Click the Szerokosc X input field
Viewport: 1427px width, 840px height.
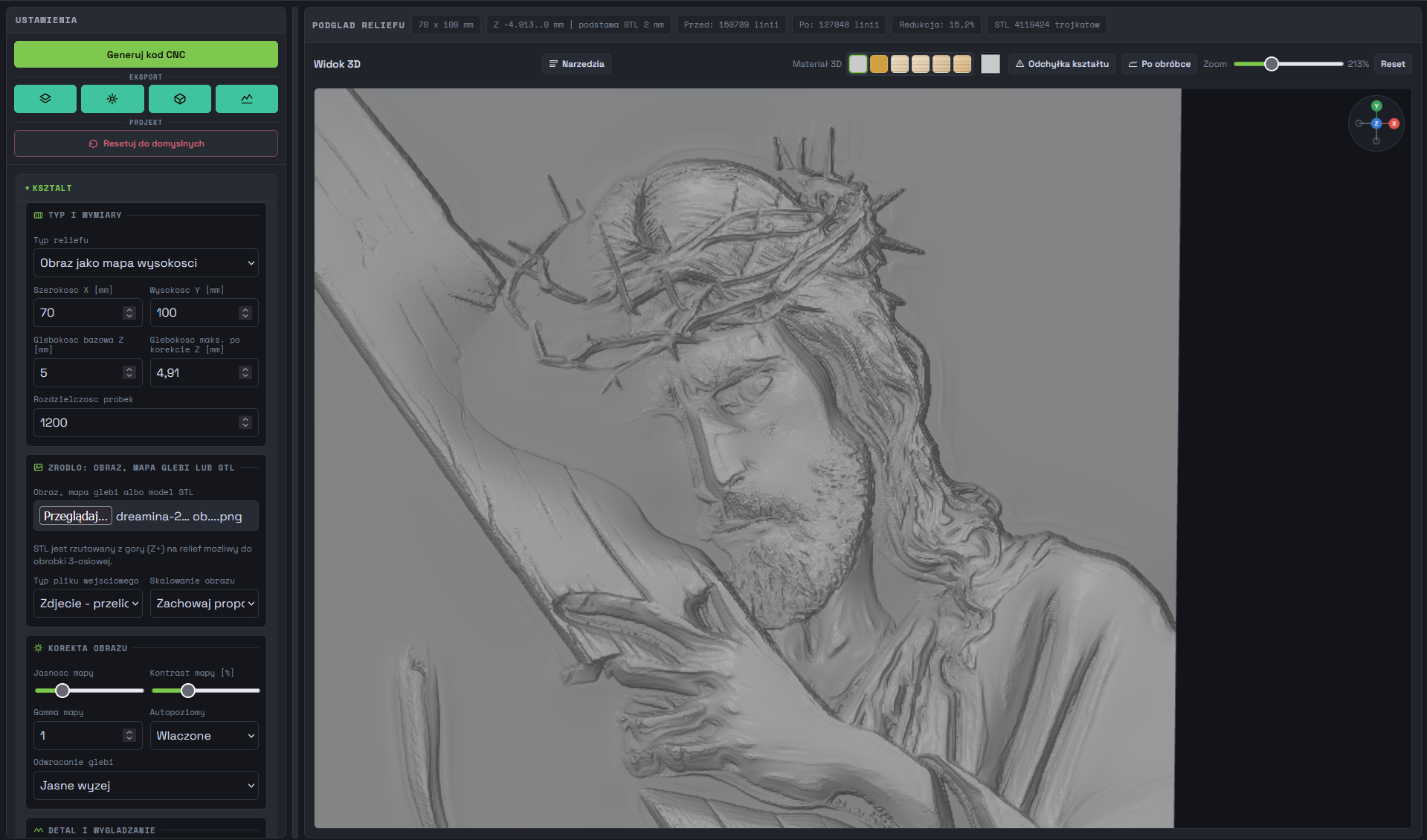point(88,313)
